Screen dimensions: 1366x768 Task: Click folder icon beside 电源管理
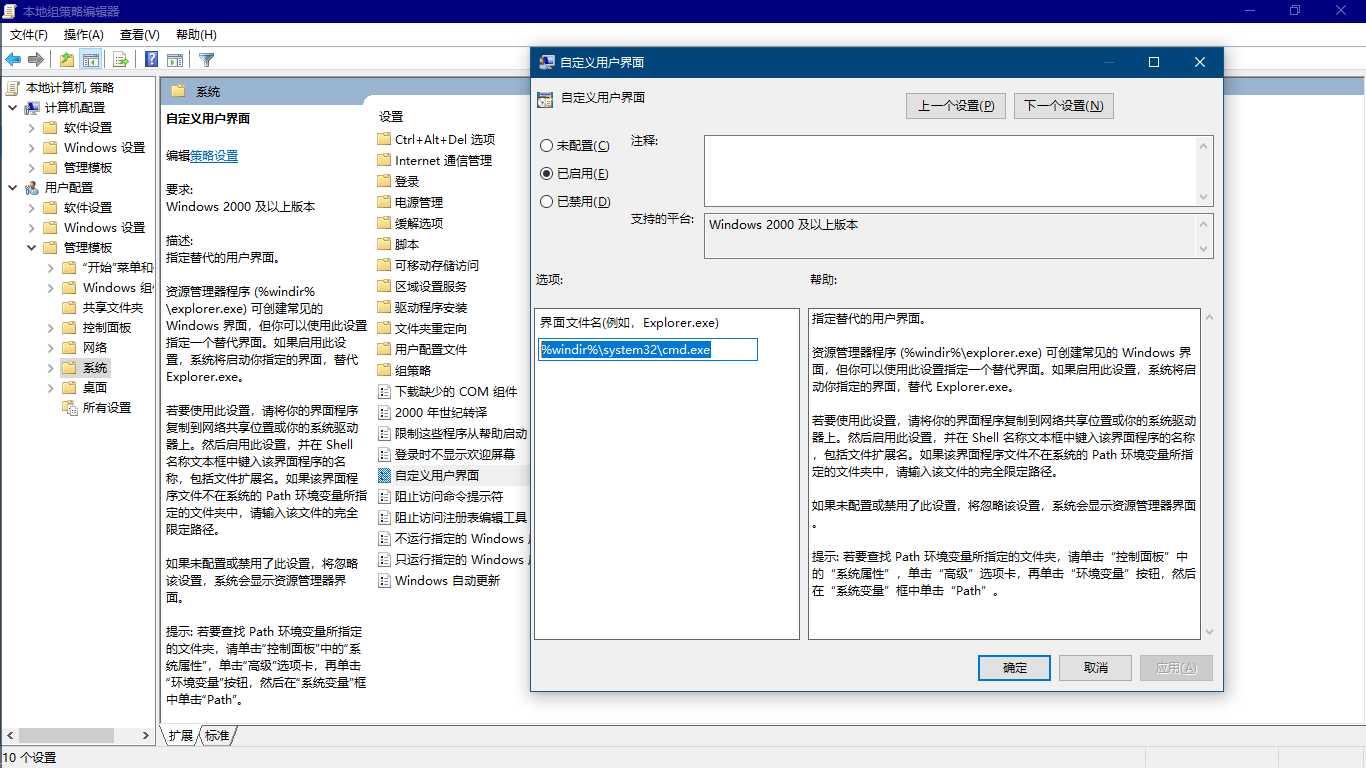[384, 203]
